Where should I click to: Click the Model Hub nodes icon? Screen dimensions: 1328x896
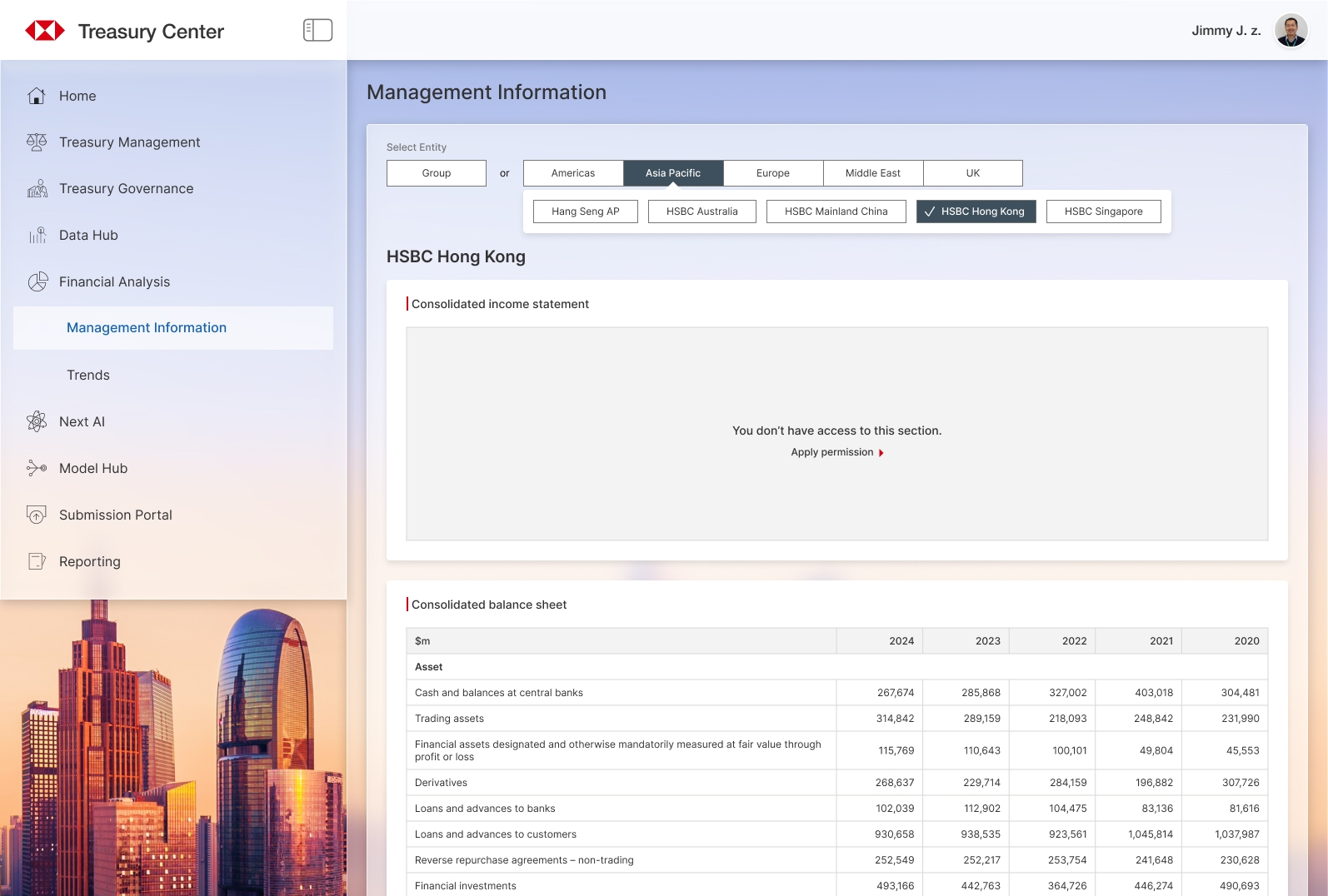coord(37,468)
